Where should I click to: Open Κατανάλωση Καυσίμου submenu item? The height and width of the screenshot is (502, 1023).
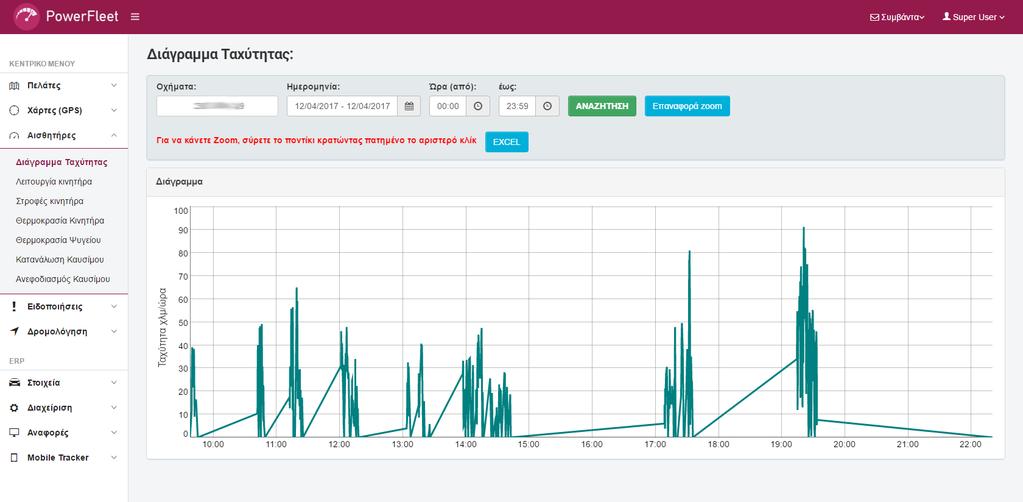click(60, 260)
